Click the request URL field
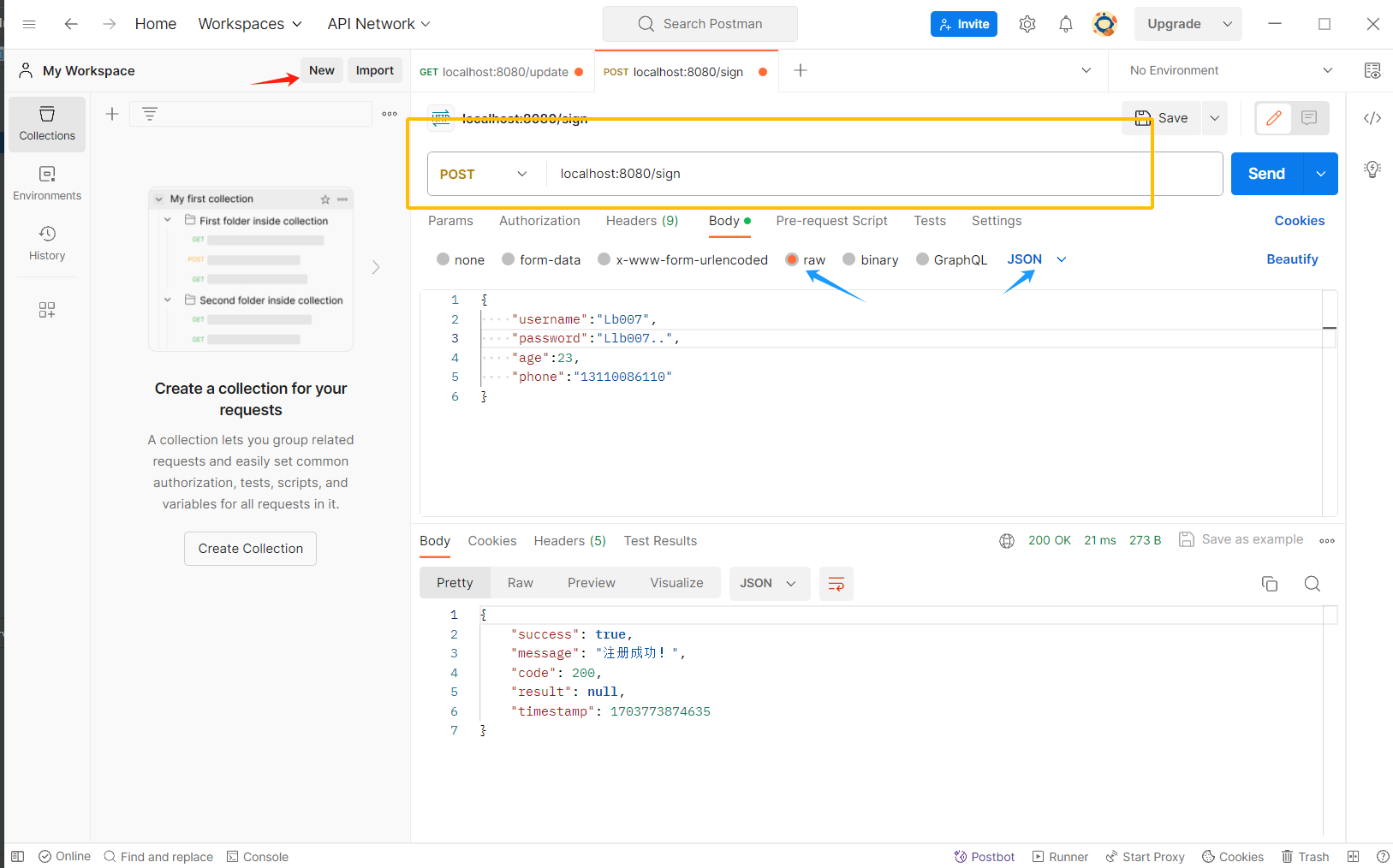The width and height of the screenshot is (1393, 868). 884,174
